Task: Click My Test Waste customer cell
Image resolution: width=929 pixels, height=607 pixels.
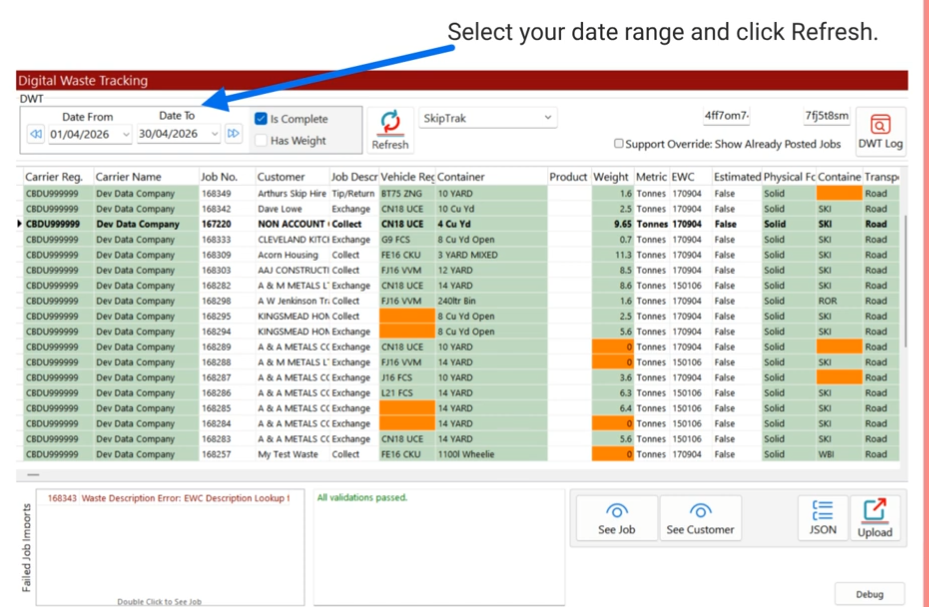Action: click(x=292, y=454)
